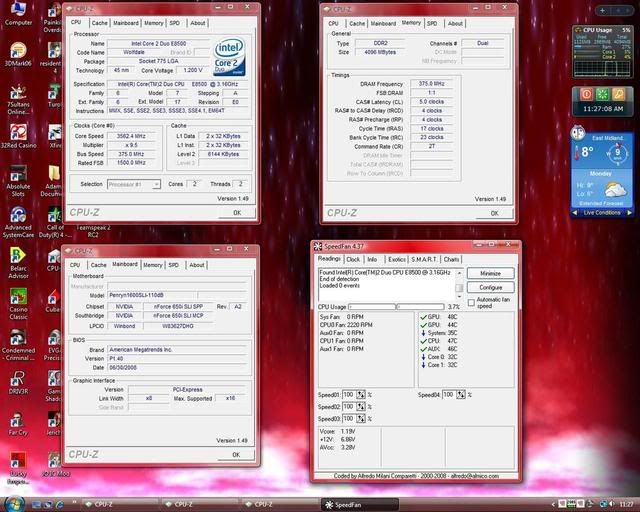Click Extended Forecast in the weather gadget

[x=601, y=203]
